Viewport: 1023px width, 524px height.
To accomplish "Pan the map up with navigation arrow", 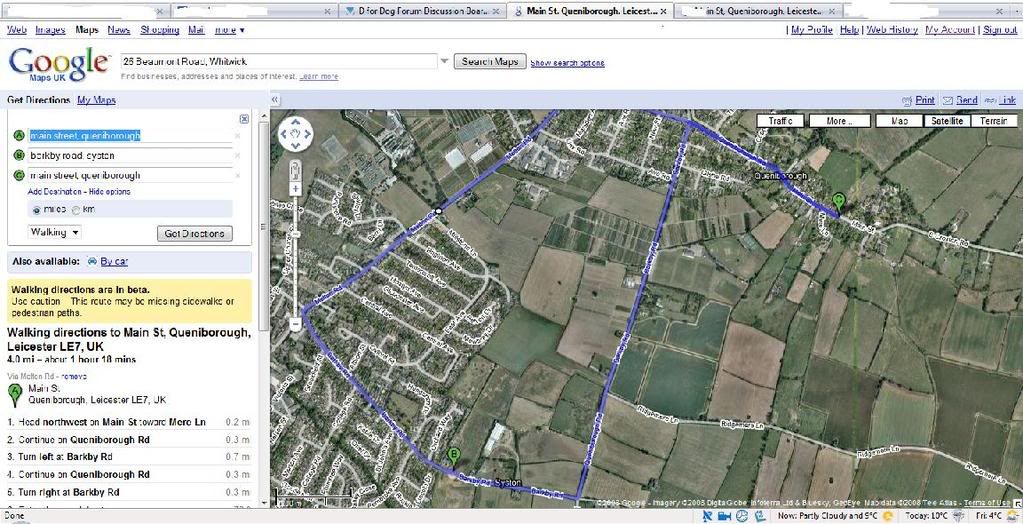I will point(296,123).
